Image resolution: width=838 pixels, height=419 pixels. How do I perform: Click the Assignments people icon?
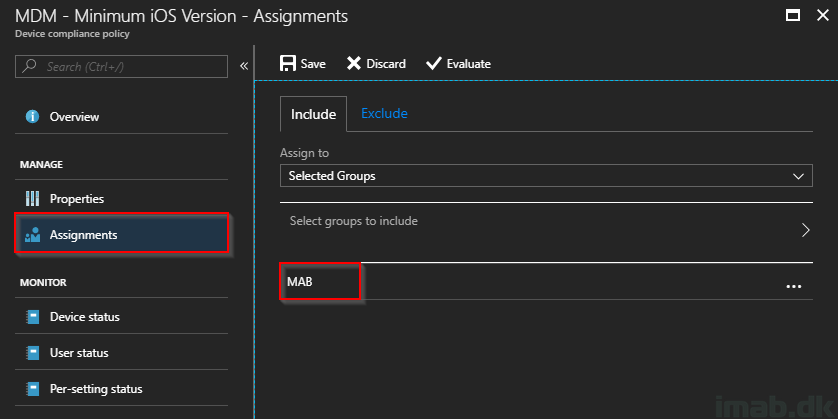(33, 235)
